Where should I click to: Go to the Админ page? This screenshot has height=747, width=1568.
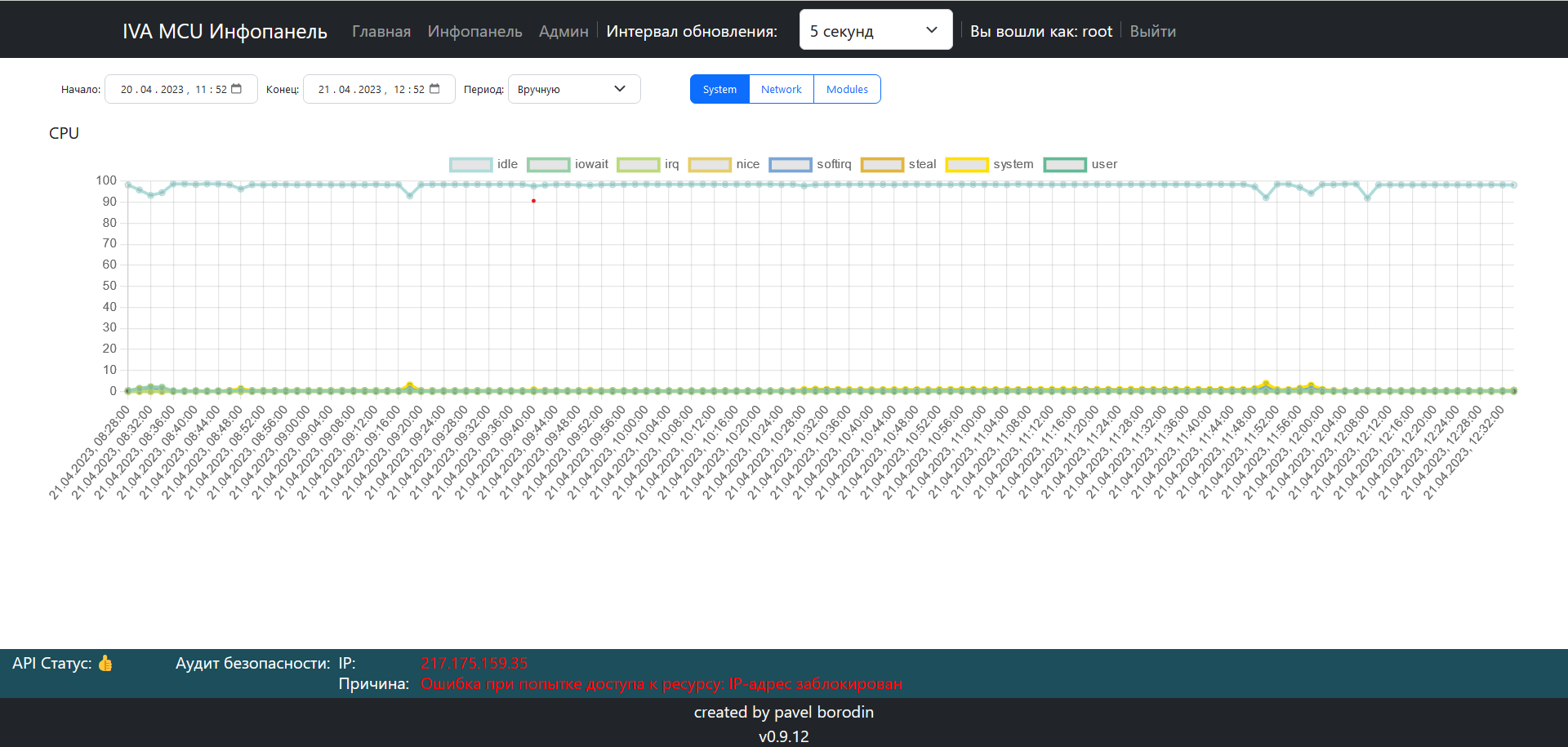[x=563, y=31]
